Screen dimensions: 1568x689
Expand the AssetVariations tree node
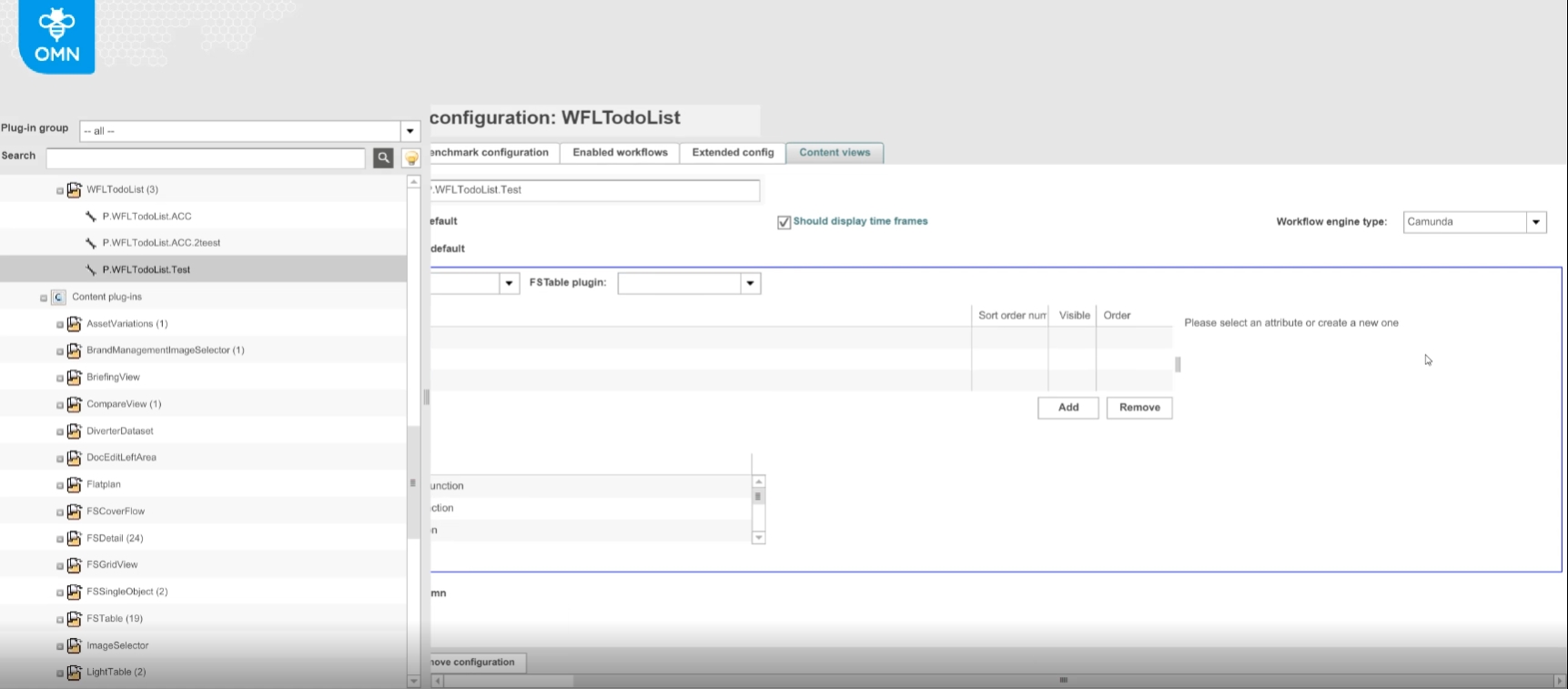pos(60,325)
